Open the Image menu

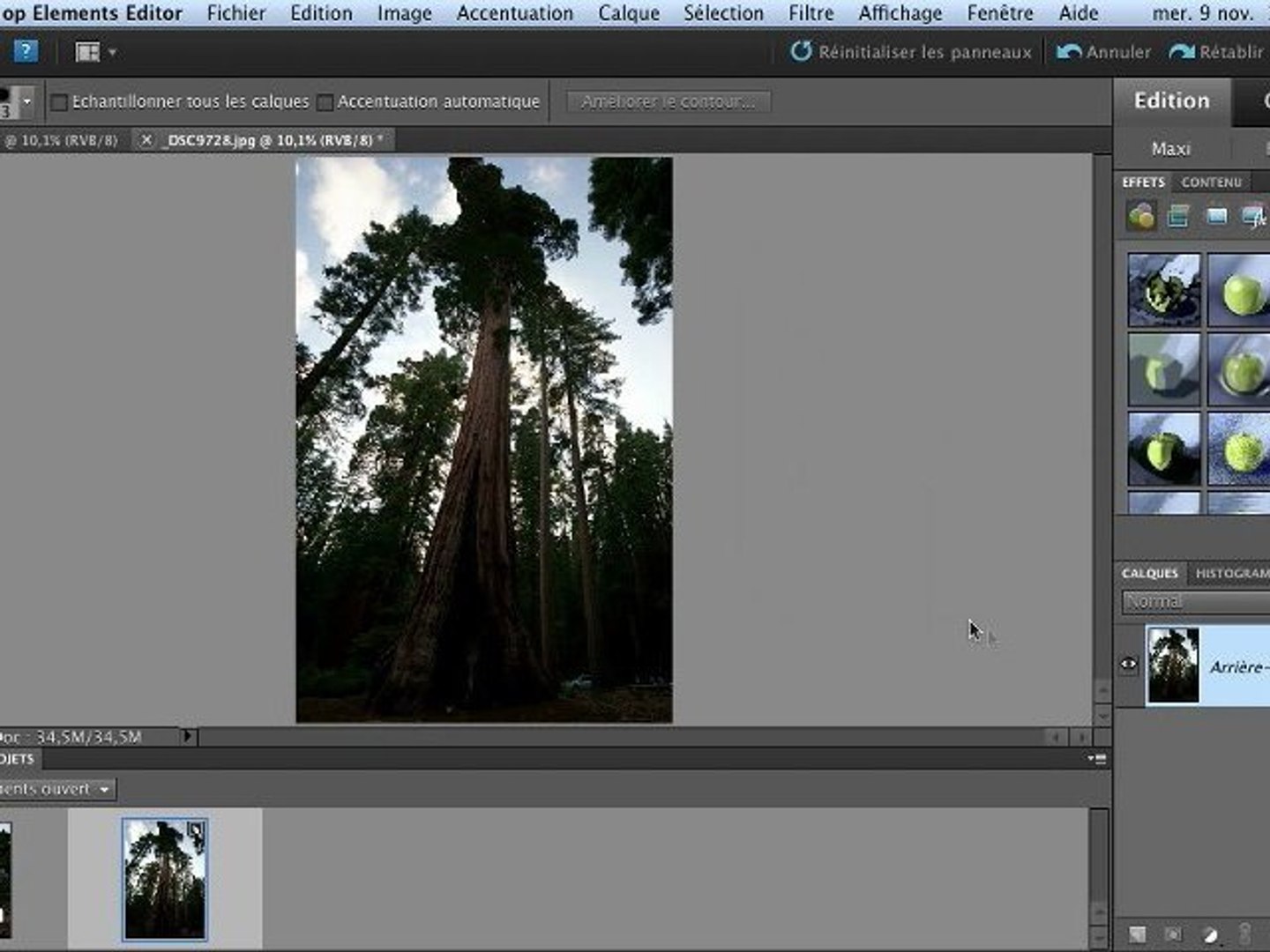tap(405, 13)
